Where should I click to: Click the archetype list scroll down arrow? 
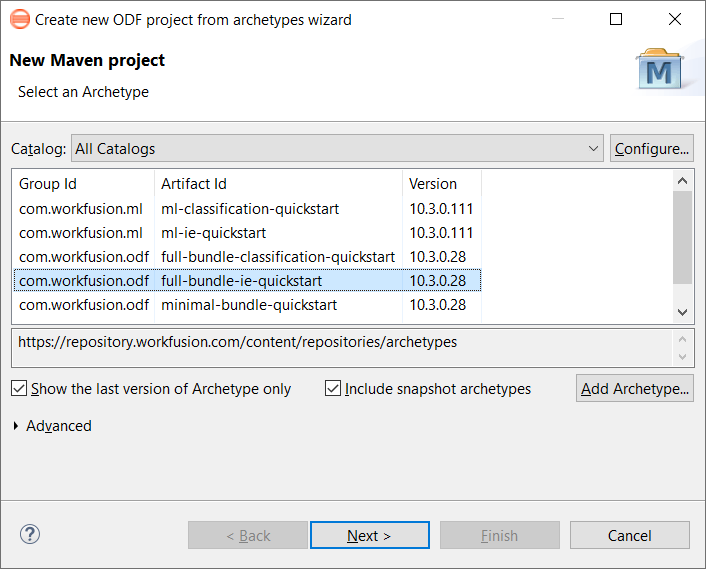[682, 312]
